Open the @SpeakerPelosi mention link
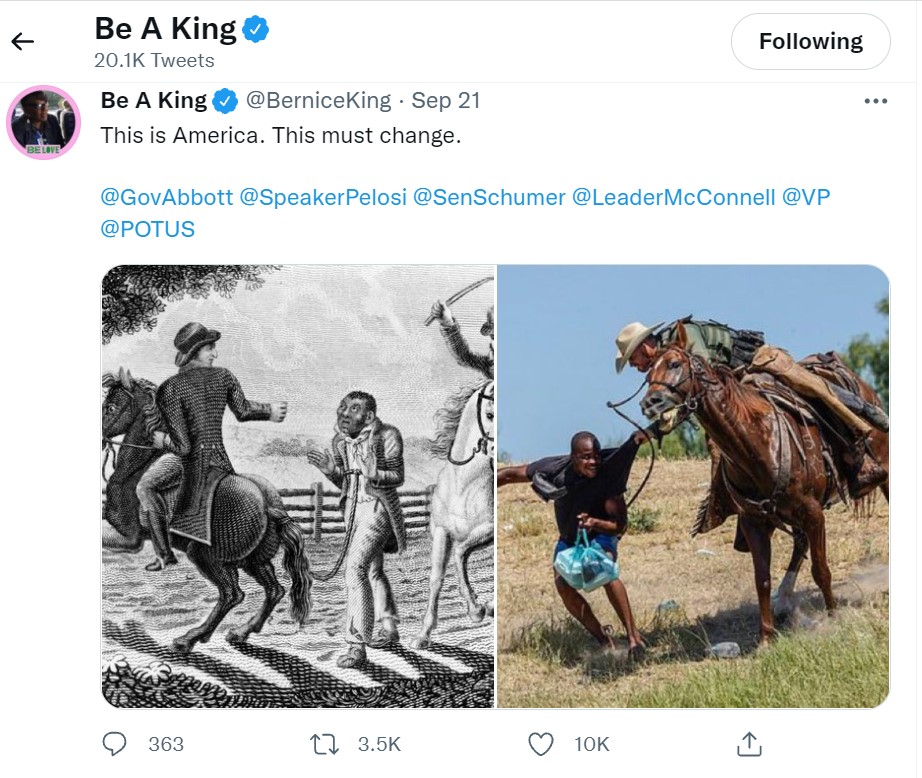This screenshot has height=778, width=922. (x=323, y=197)
